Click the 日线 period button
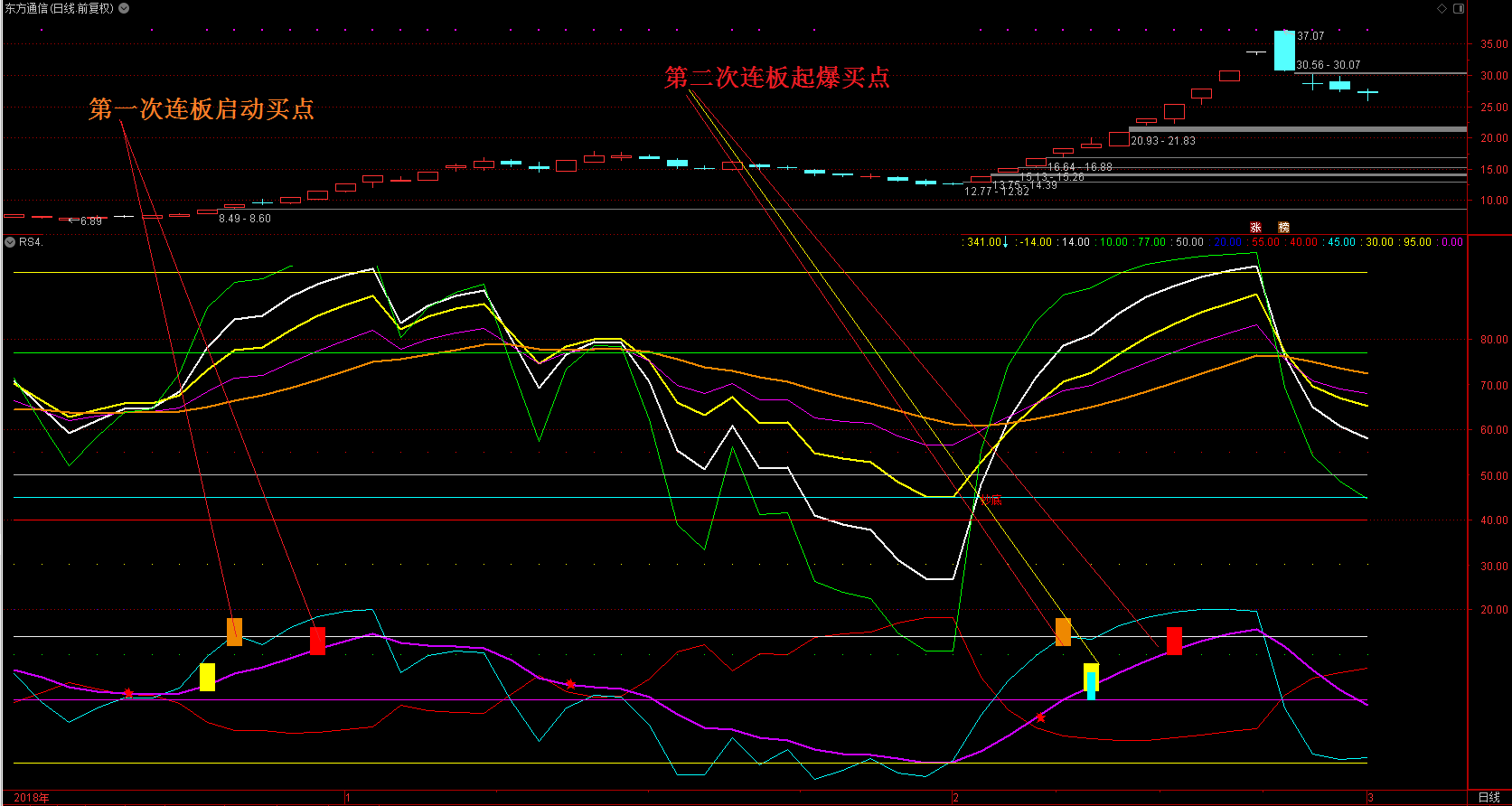 [x=1489, y=797]
